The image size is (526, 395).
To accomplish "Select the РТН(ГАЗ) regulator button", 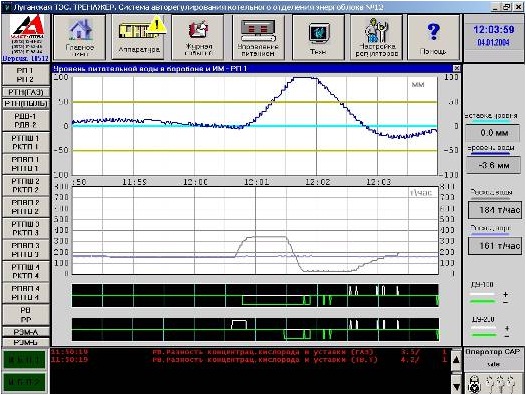I will tap(25, 92).
